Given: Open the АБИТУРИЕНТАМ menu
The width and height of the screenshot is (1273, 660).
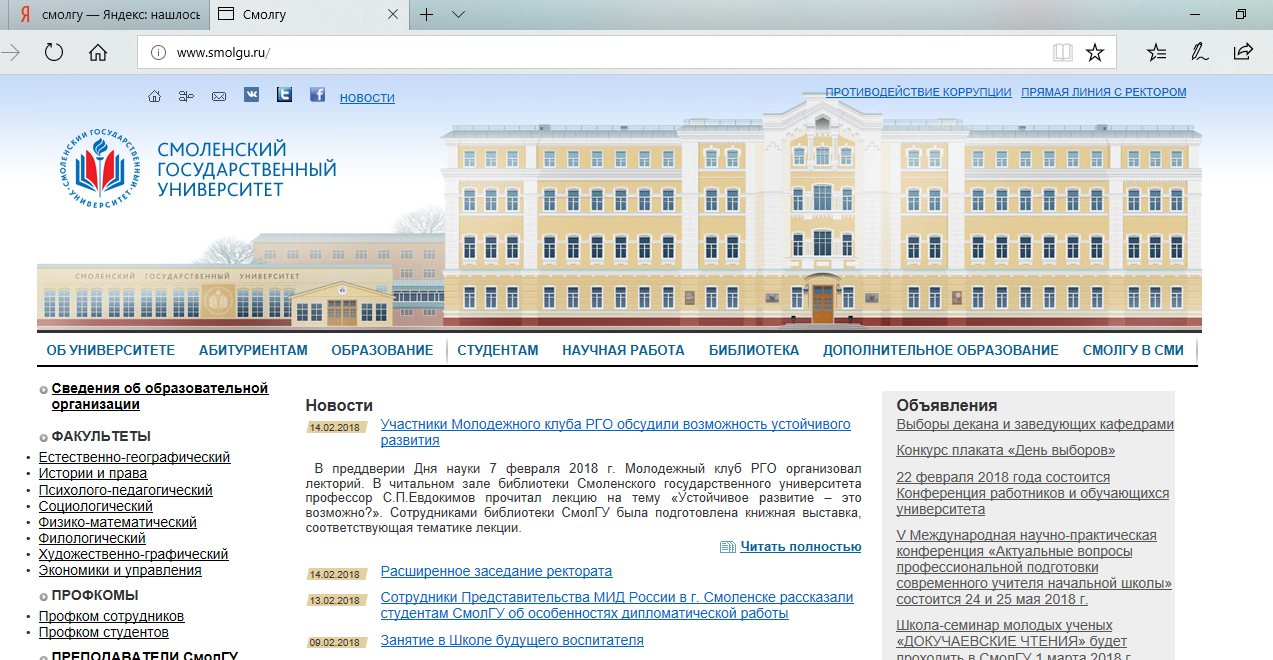Looking at the screenshot, I should click(x=253, y=350).
